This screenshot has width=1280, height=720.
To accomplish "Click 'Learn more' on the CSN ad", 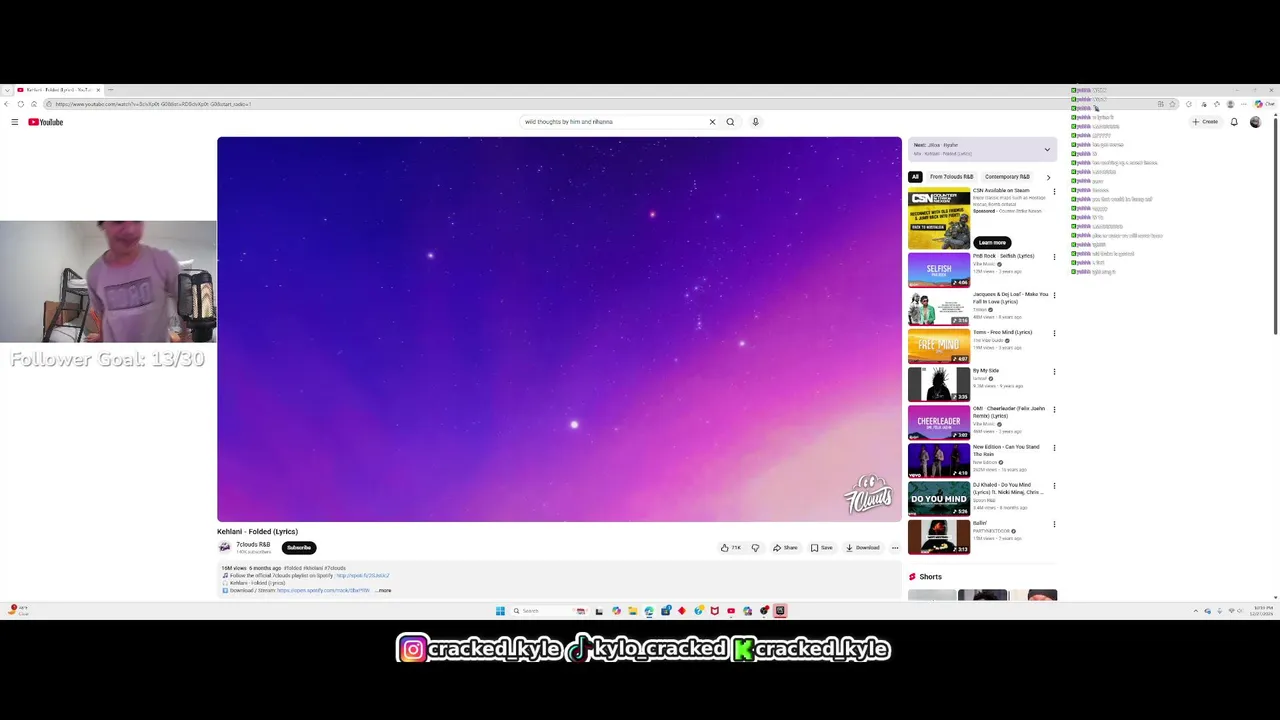I will 992,242.
